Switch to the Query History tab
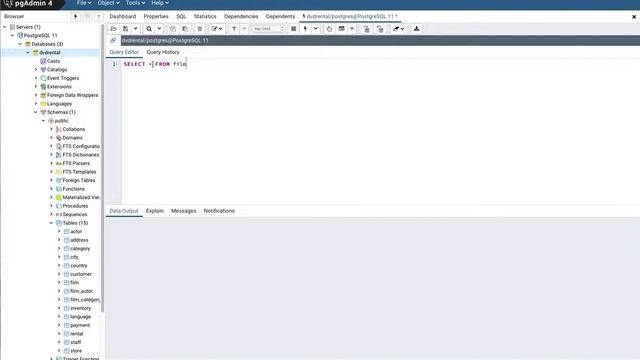 tap(163, 52)
